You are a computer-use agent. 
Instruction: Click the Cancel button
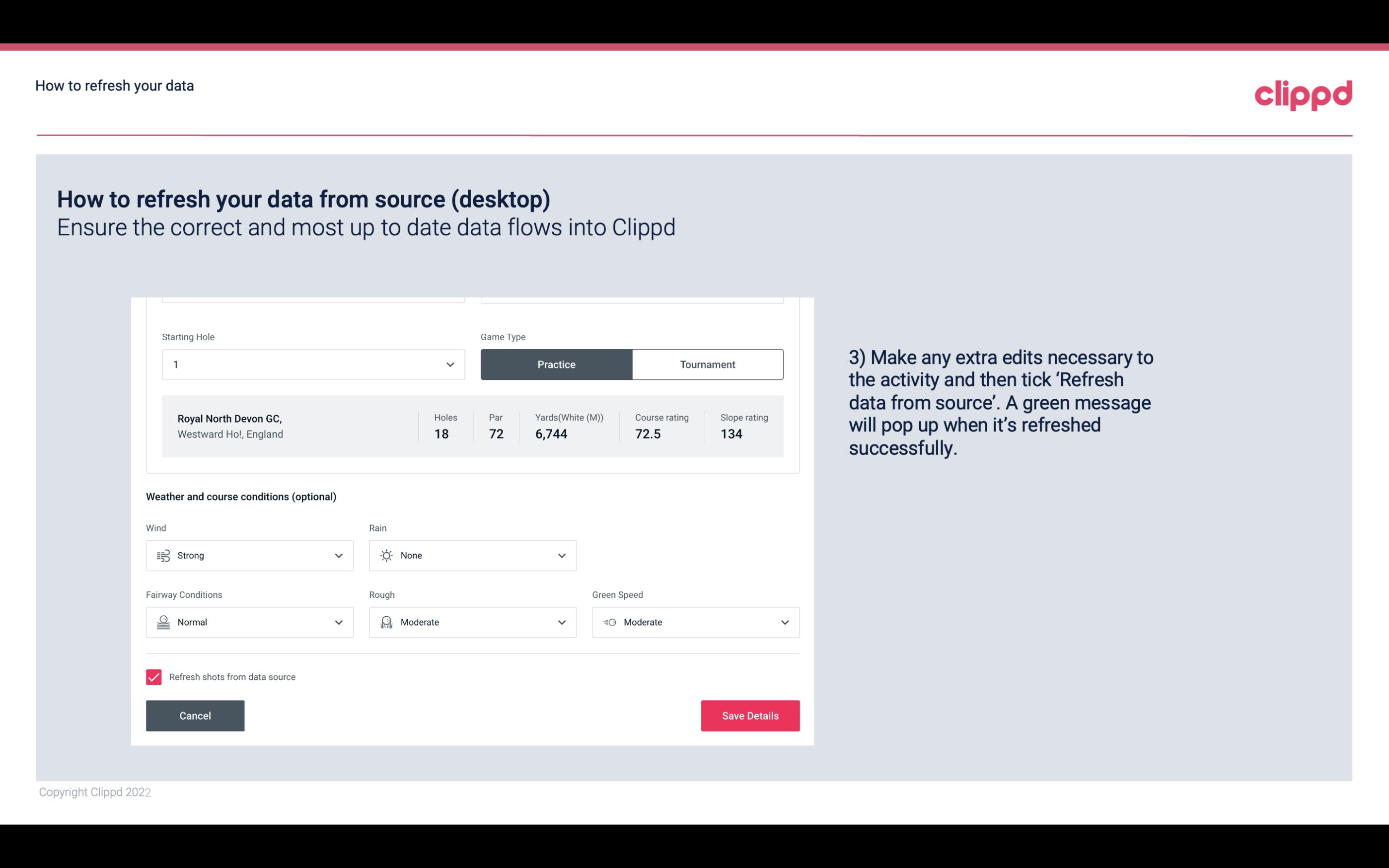click(195, 716)
